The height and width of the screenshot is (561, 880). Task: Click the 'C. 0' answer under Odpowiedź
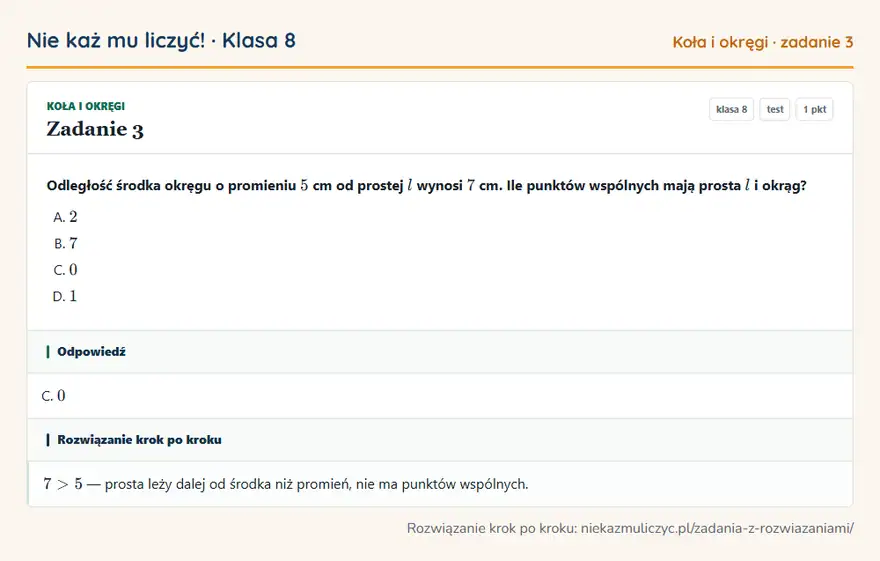point(53,396)
